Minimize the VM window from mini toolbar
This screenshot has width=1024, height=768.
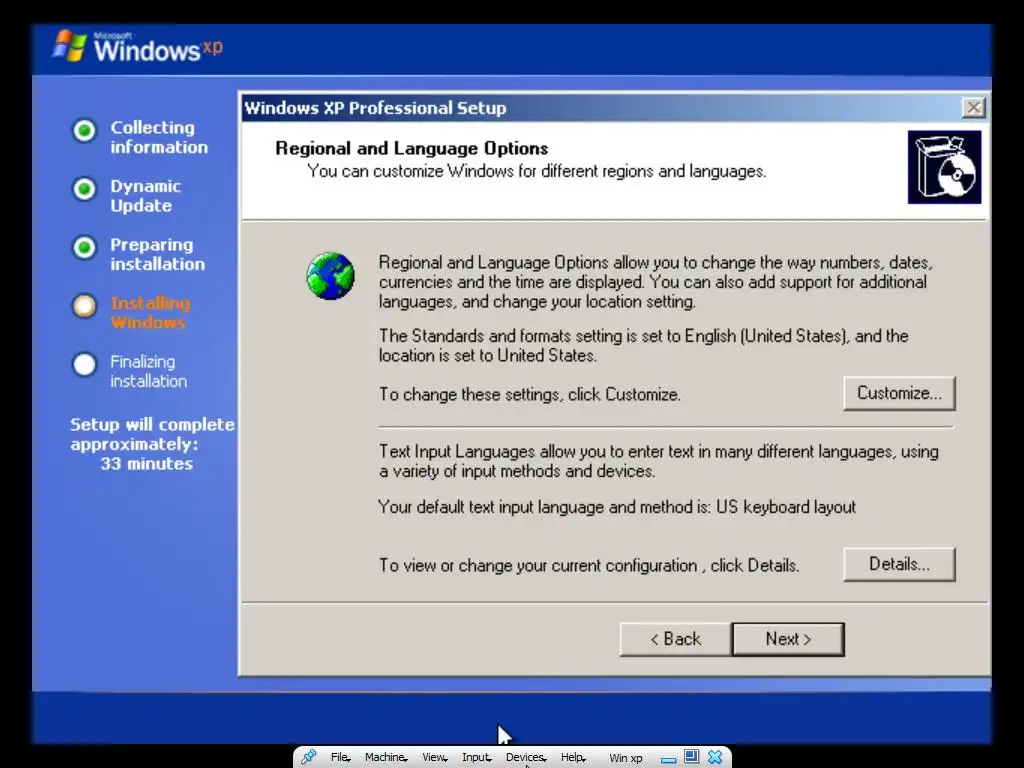(x=668, y=759)
